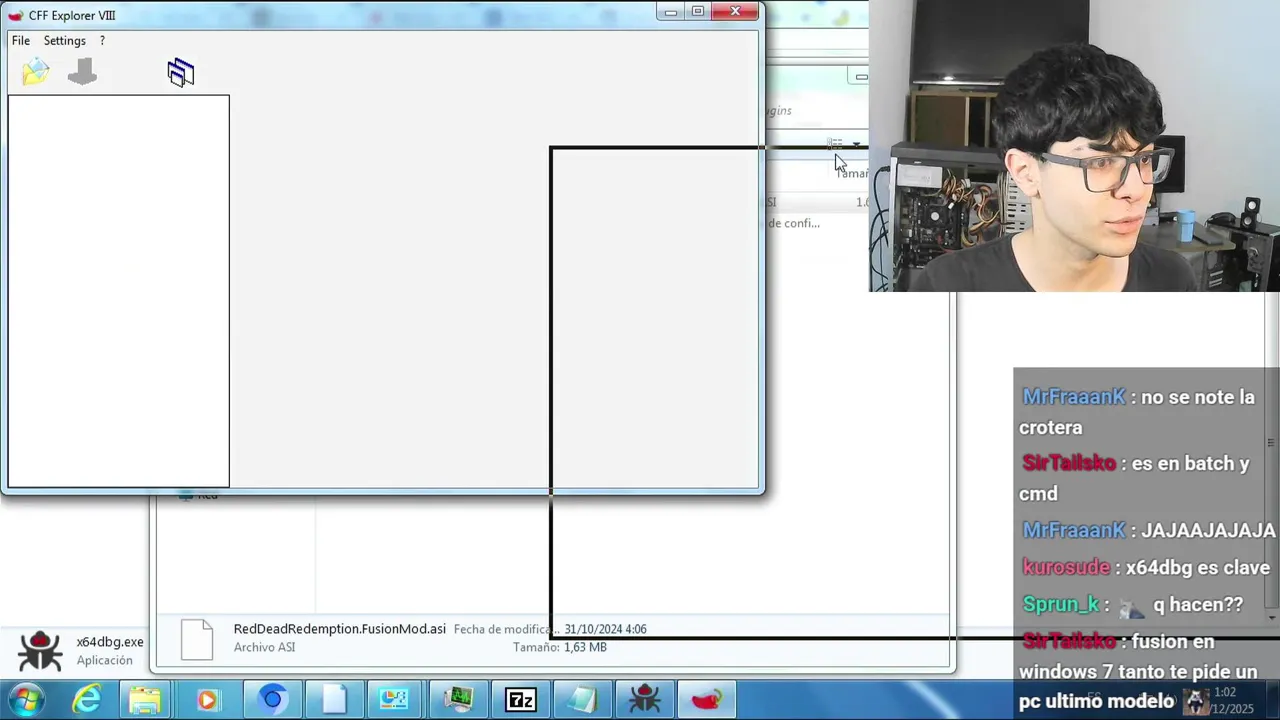1280x720 pixels.
Task: Open the File menu in CFF Explorer
Action: [20, 41]
